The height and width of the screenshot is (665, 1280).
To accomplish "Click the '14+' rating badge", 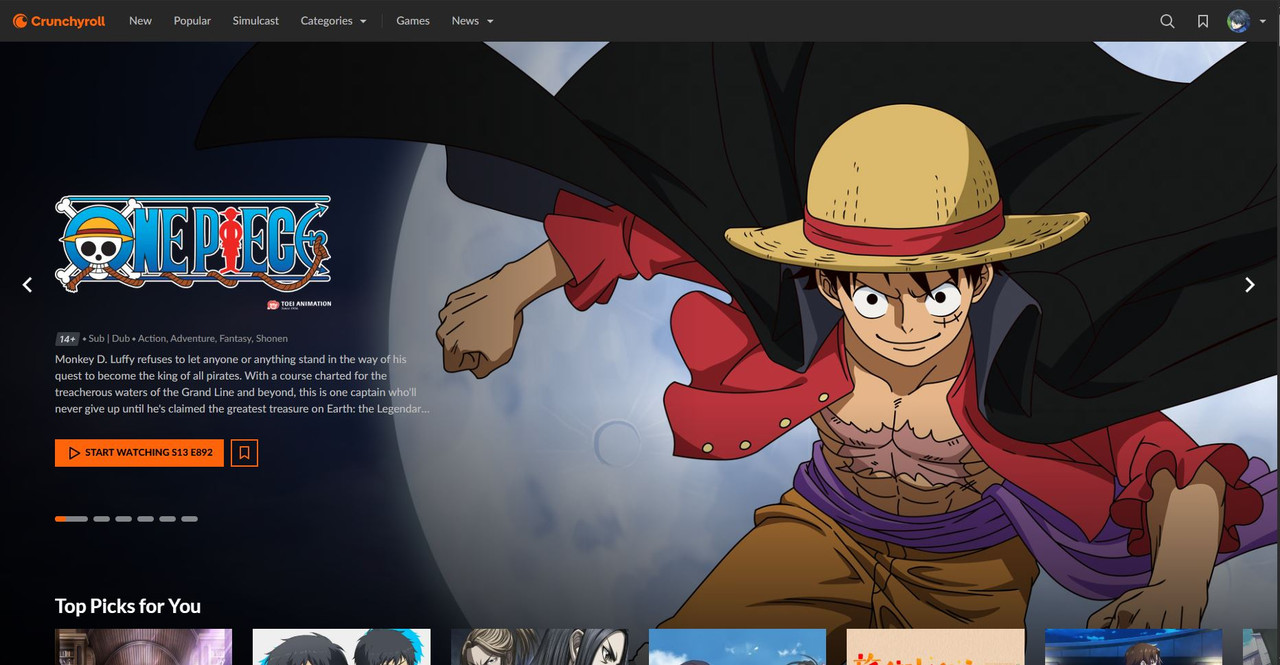I will 68,339.
